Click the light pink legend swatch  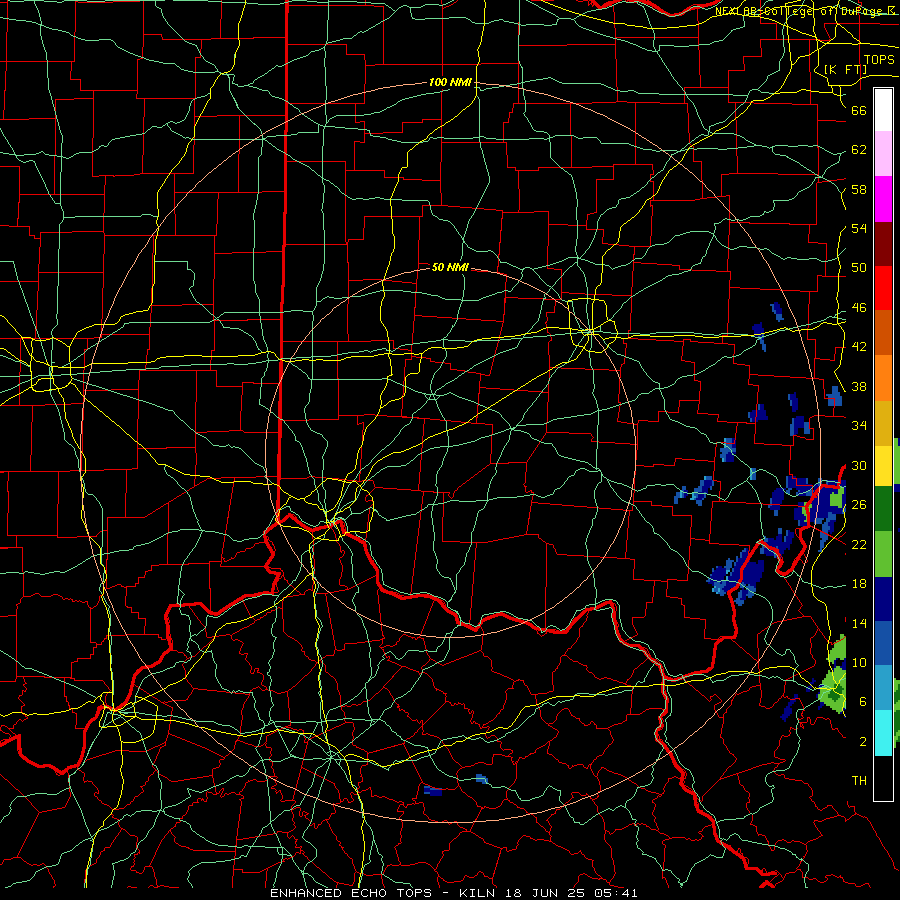coord(883,154)
